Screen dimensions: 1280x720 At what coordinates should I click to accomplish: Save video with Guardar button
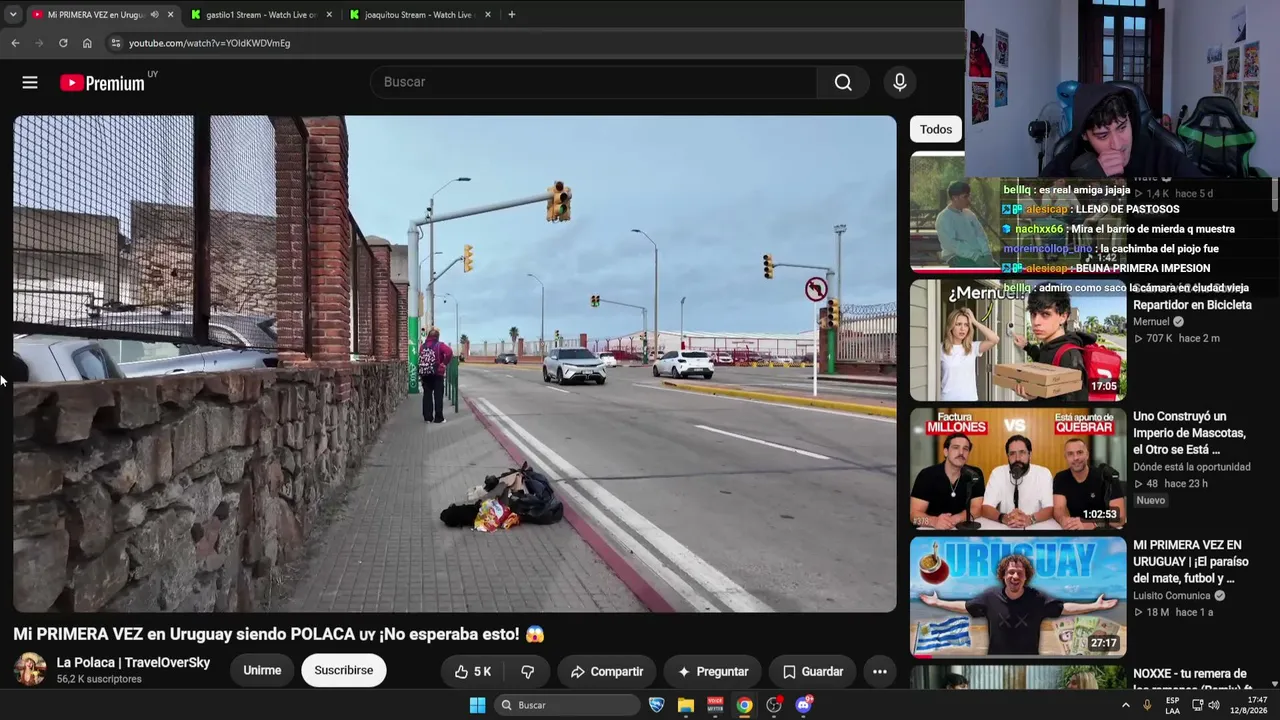click(x=813, y=672)
